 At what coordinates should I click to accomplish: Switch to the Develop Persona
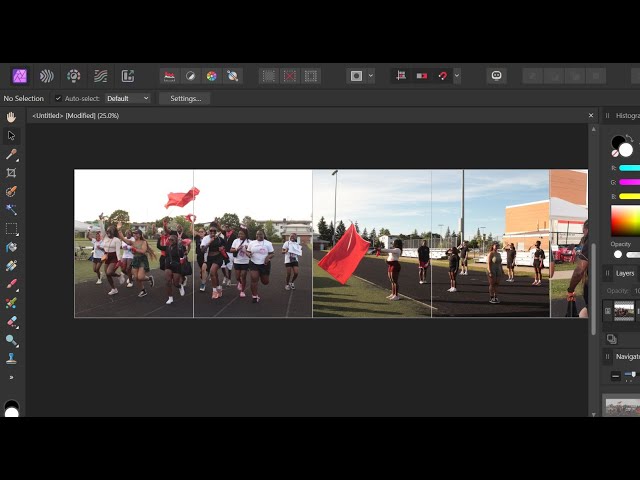(73, 76)
